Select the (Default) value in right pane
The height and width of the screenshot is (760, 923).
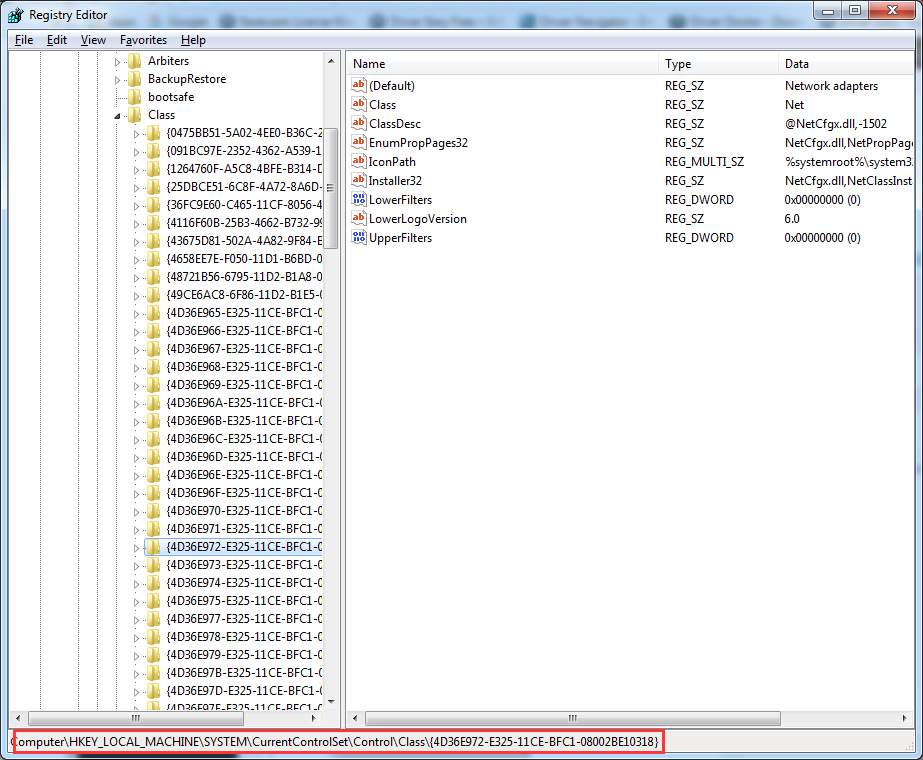[x=390, y=85]
